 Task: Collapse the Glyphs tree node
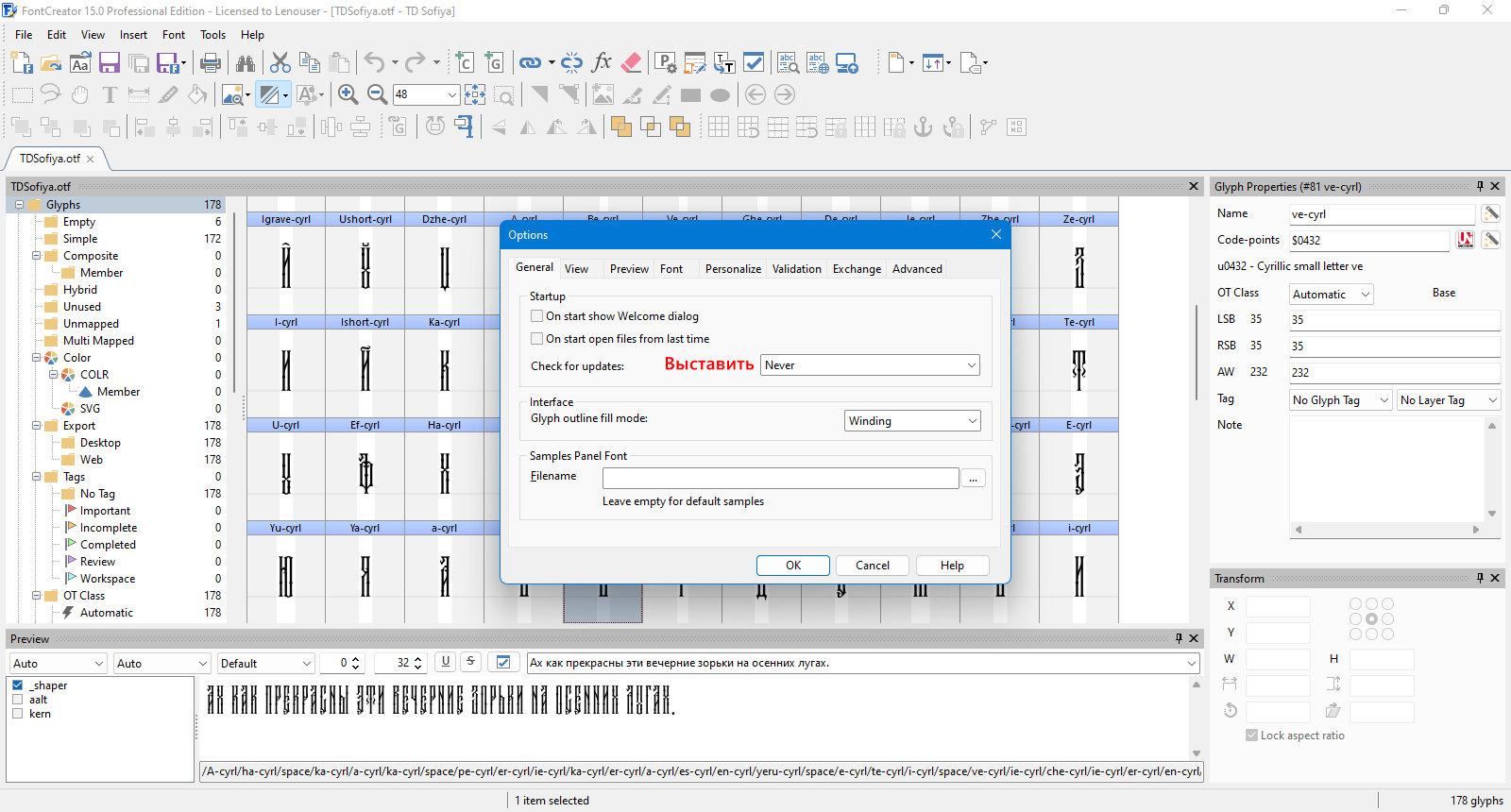pyautogui.click(x=20, y=205)
